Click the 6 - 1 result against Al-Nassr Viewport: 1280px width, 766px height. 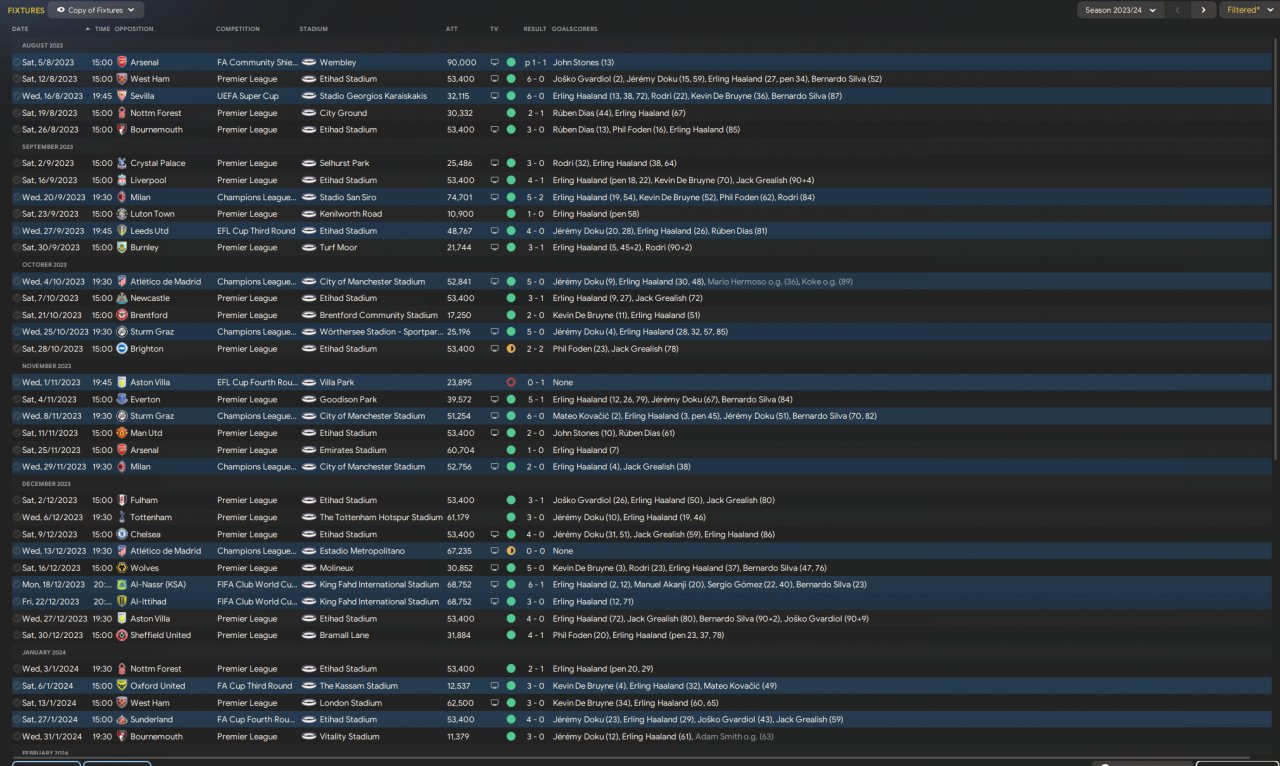[x=535, y=584]
